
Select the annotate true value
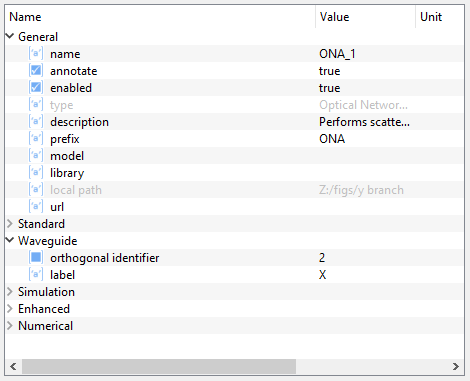(329, 71)
